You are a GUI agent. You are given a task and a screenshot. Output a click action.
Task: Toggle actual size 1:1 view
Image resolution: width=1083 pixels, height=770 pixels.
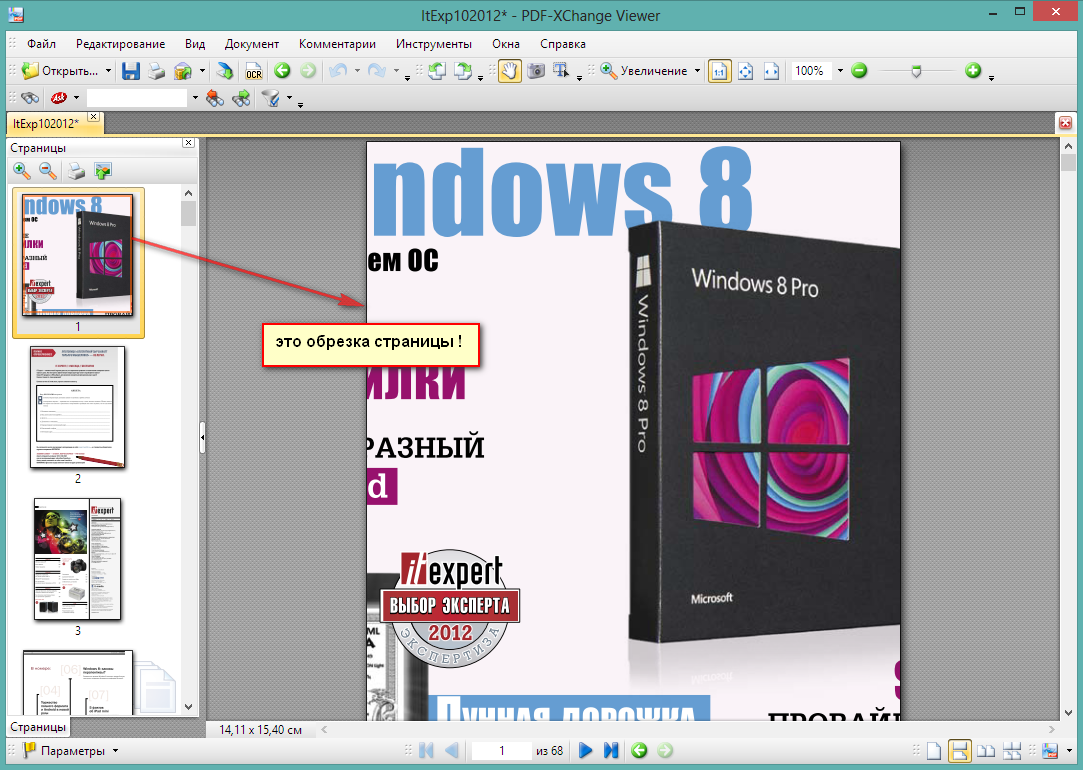pyautogui.click(x=719, y=70)
